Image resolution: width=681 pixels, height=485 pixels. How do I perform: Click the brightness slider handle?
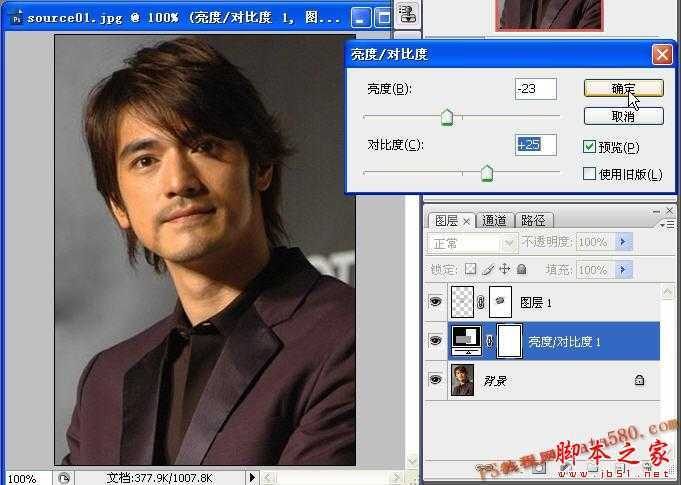click(x=447, y=117)
